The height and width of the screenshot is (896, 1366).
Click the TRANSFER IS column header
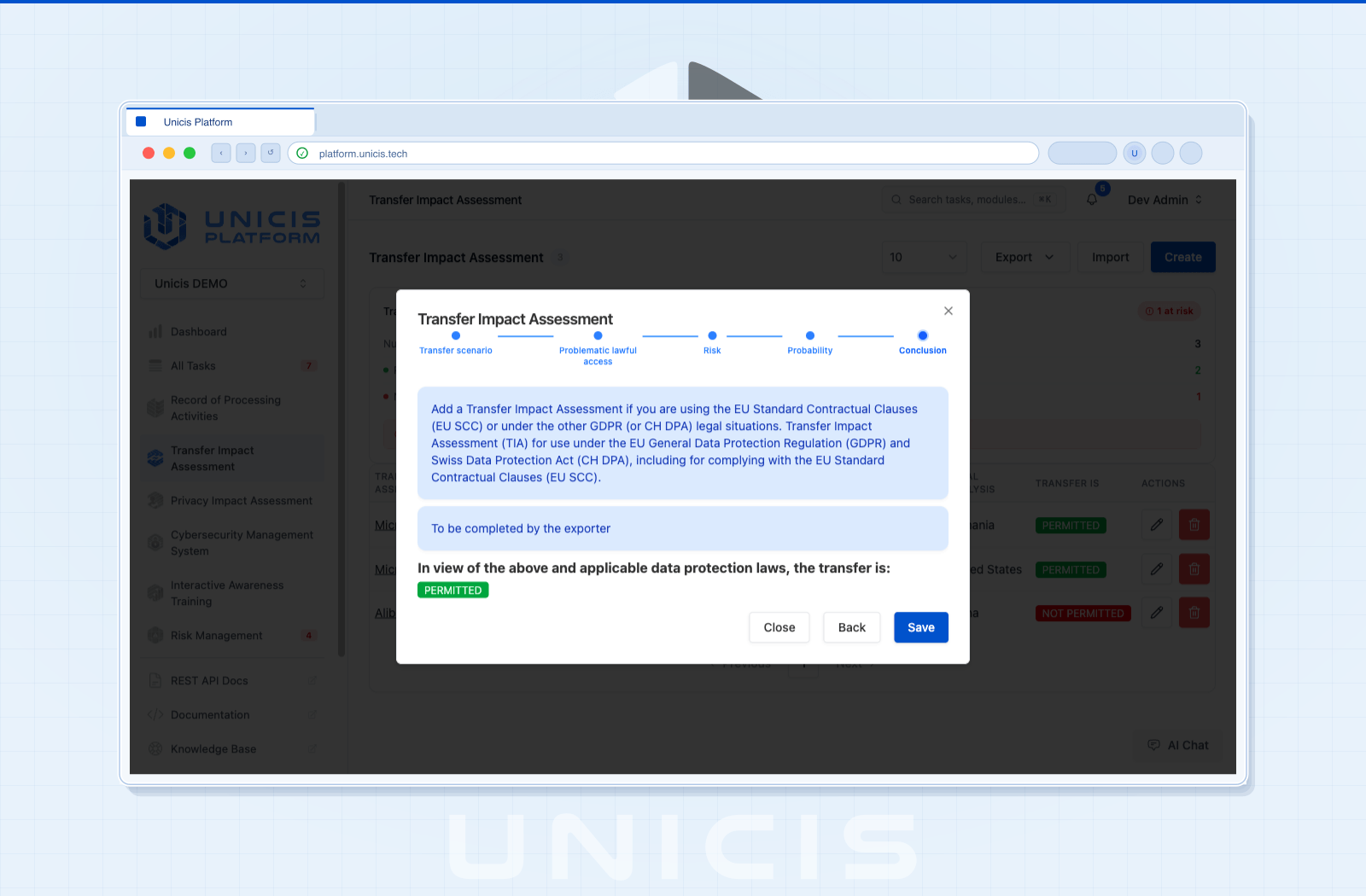click(x=1067, y=483)
